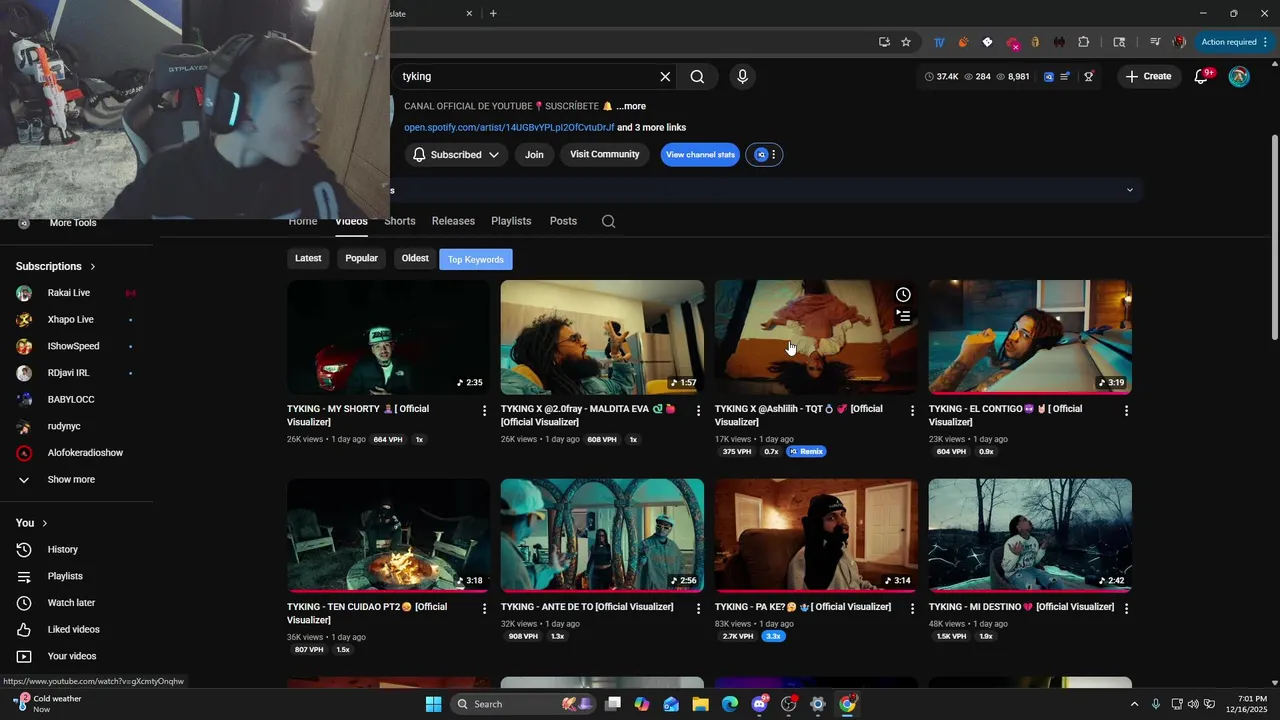Open the vidIQ list icon in header

1065,76
